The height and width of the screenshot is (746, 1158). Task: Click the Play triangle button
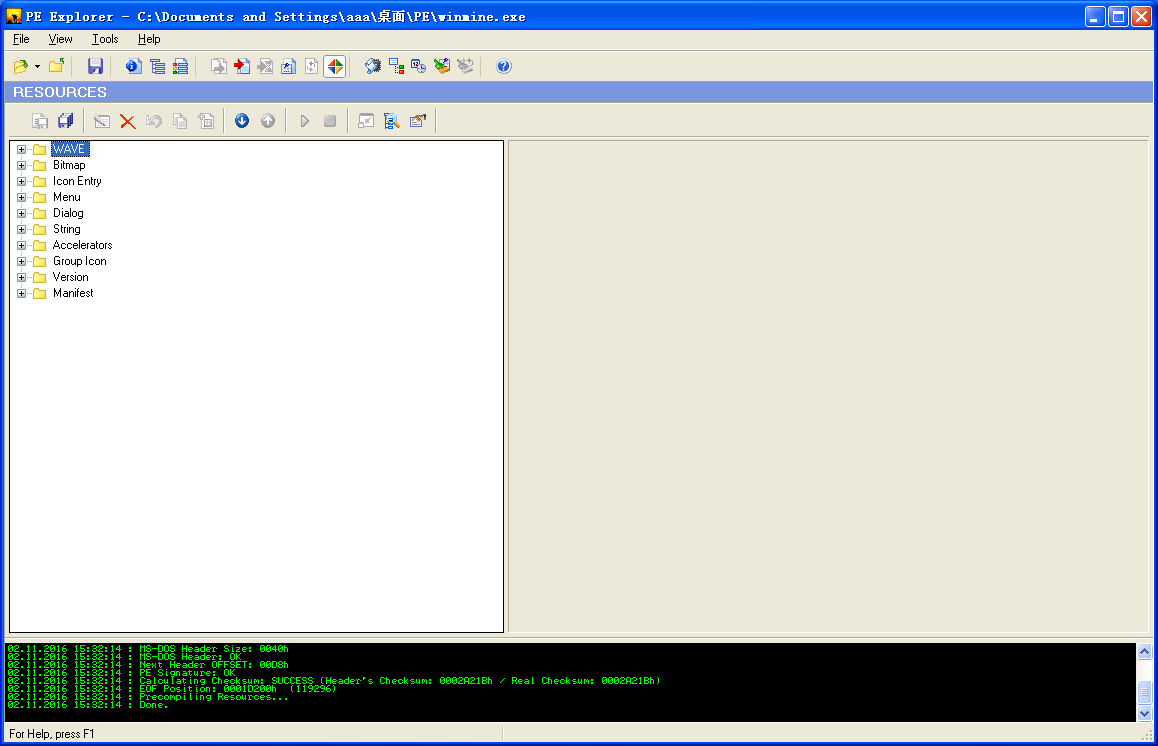[304, 121]
